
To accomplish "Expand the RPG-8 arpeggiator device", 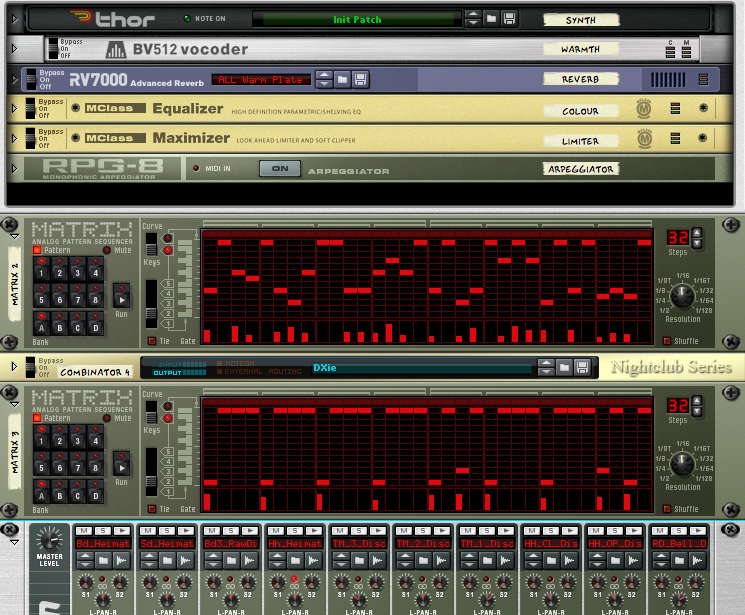I will [14, 168].
